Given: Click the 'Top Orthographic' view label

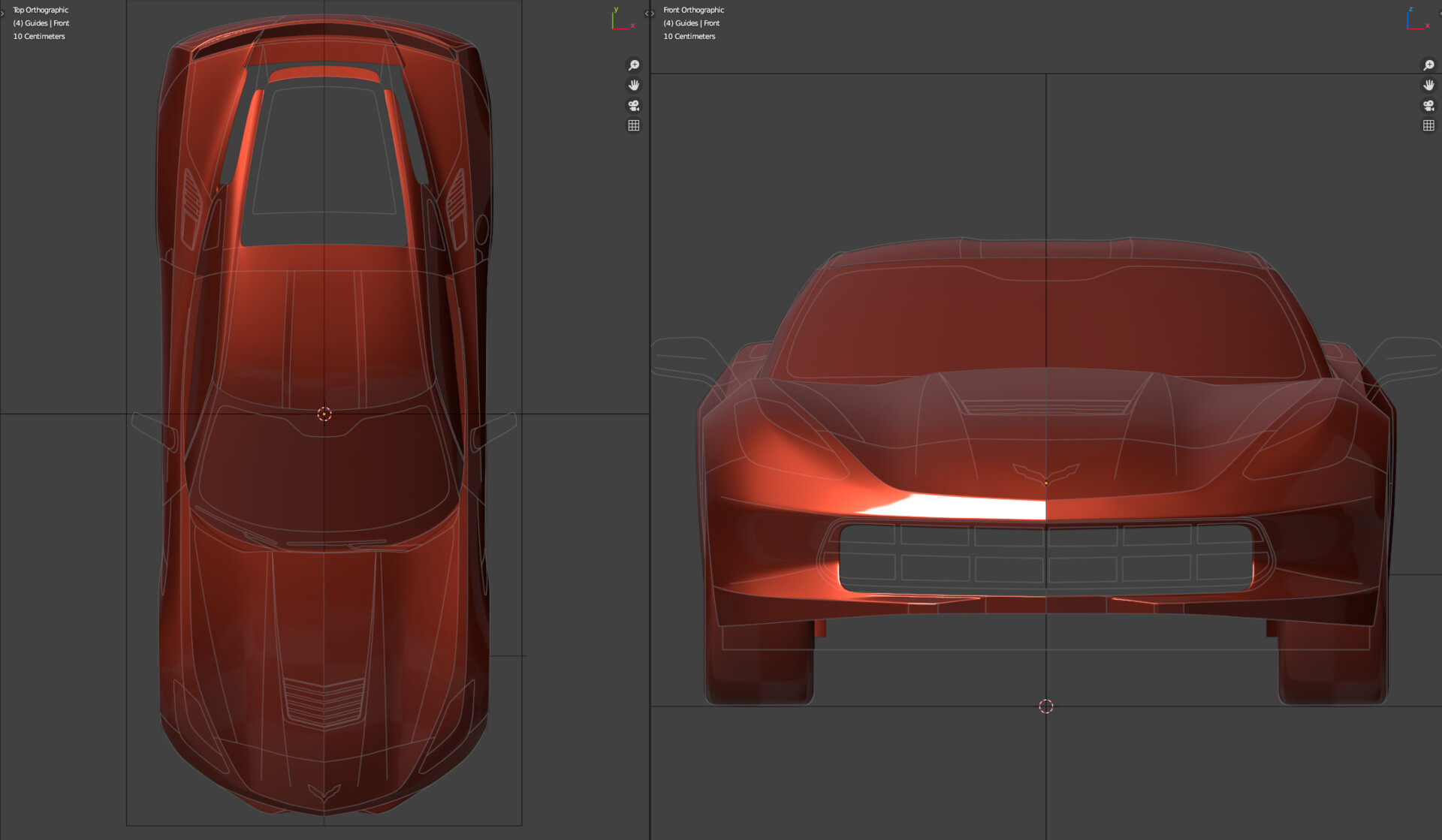Looking at the screenshot, I should click(41, 10).
